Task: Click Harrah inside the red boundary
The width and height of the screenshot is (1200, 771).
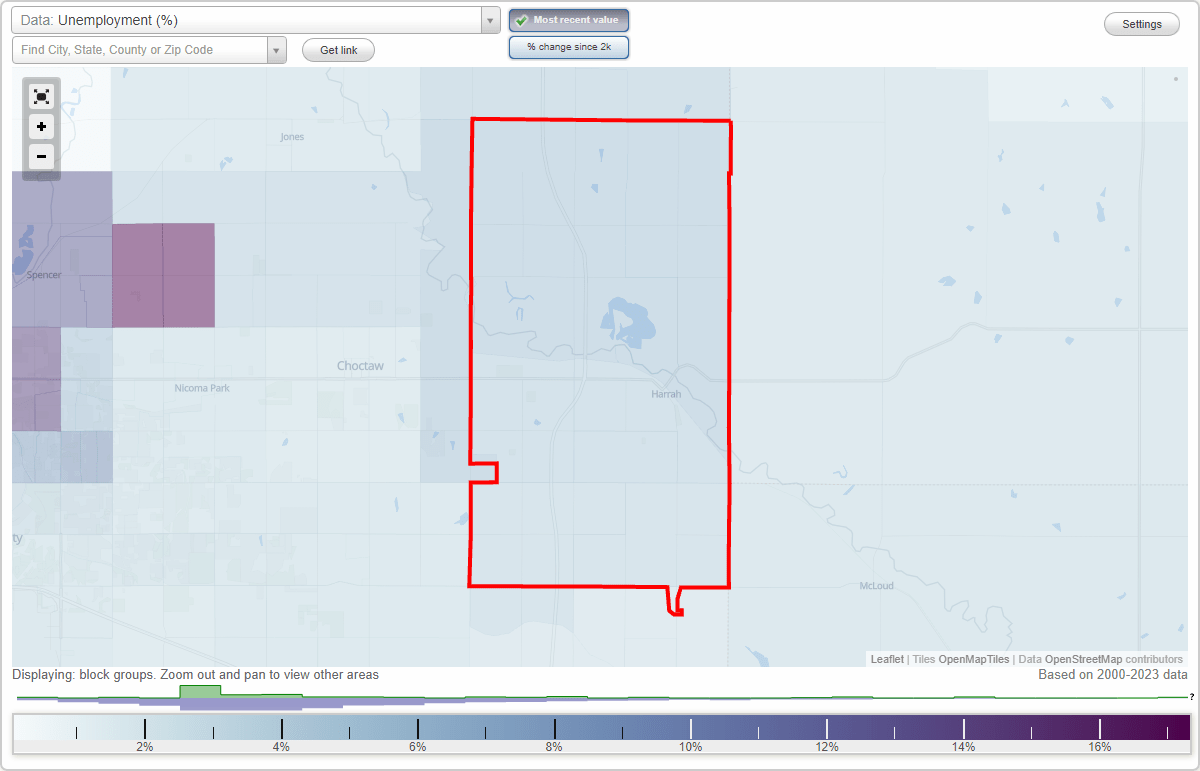Action: click(x=665, y=394)
